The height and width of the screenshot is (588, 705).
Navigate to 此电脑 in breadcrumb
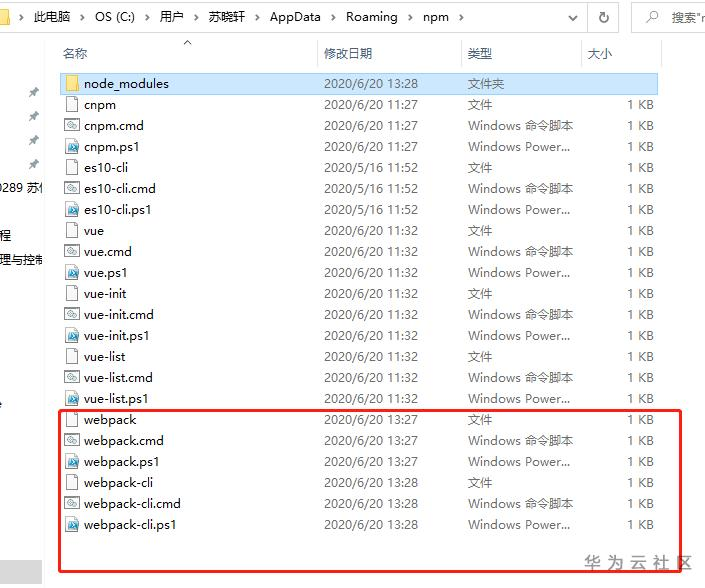click(x=52, y=17)
